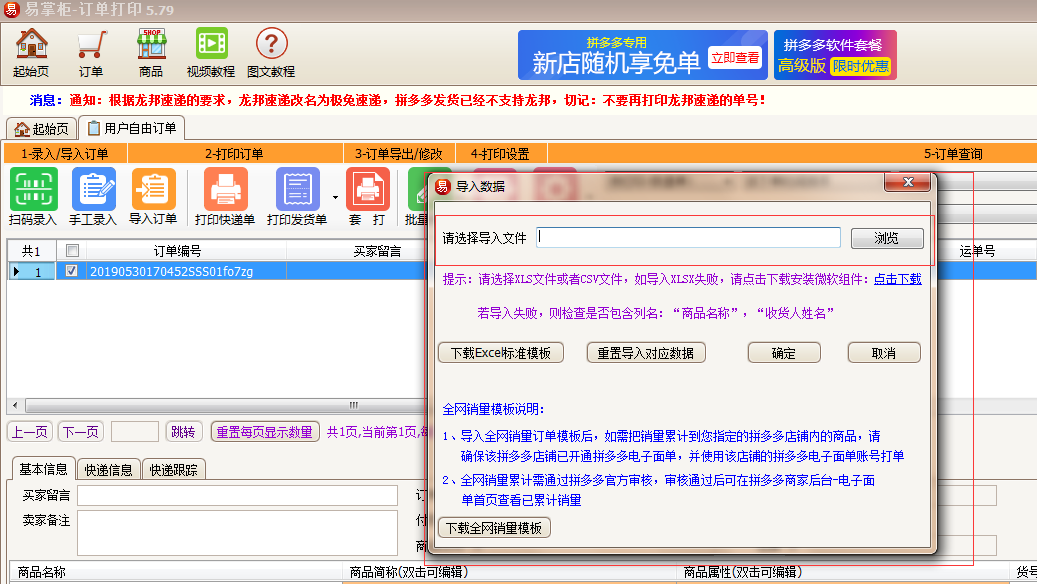
Task: Select the 2-打印订单 section
Action: point(234,153)
